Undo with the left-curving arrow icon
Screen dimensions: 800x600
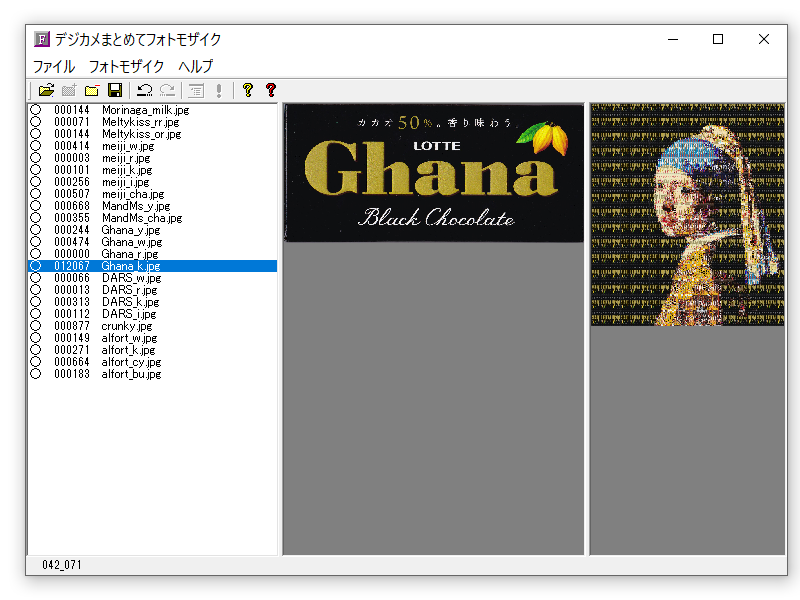tap(144, 90)
